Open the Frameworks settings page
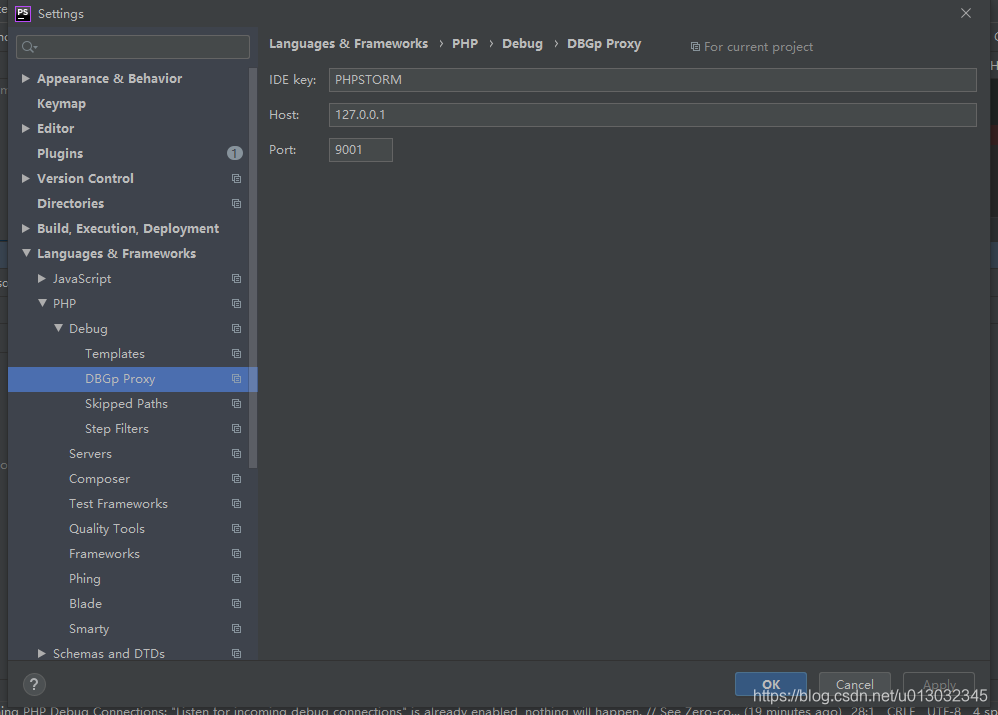The height and width of the screenshot is (715, 998). pos(104,554)
